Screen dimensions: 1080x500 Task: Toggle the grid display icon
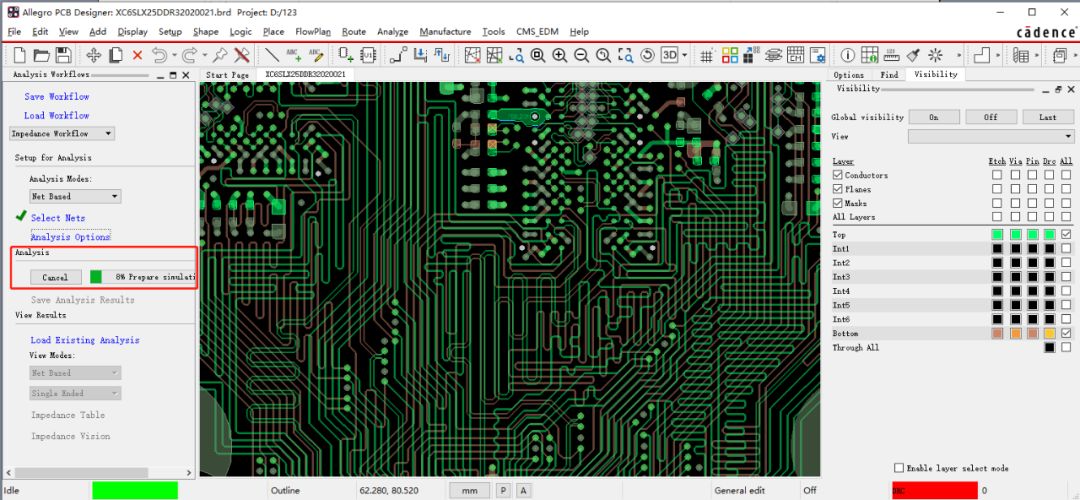707,55
